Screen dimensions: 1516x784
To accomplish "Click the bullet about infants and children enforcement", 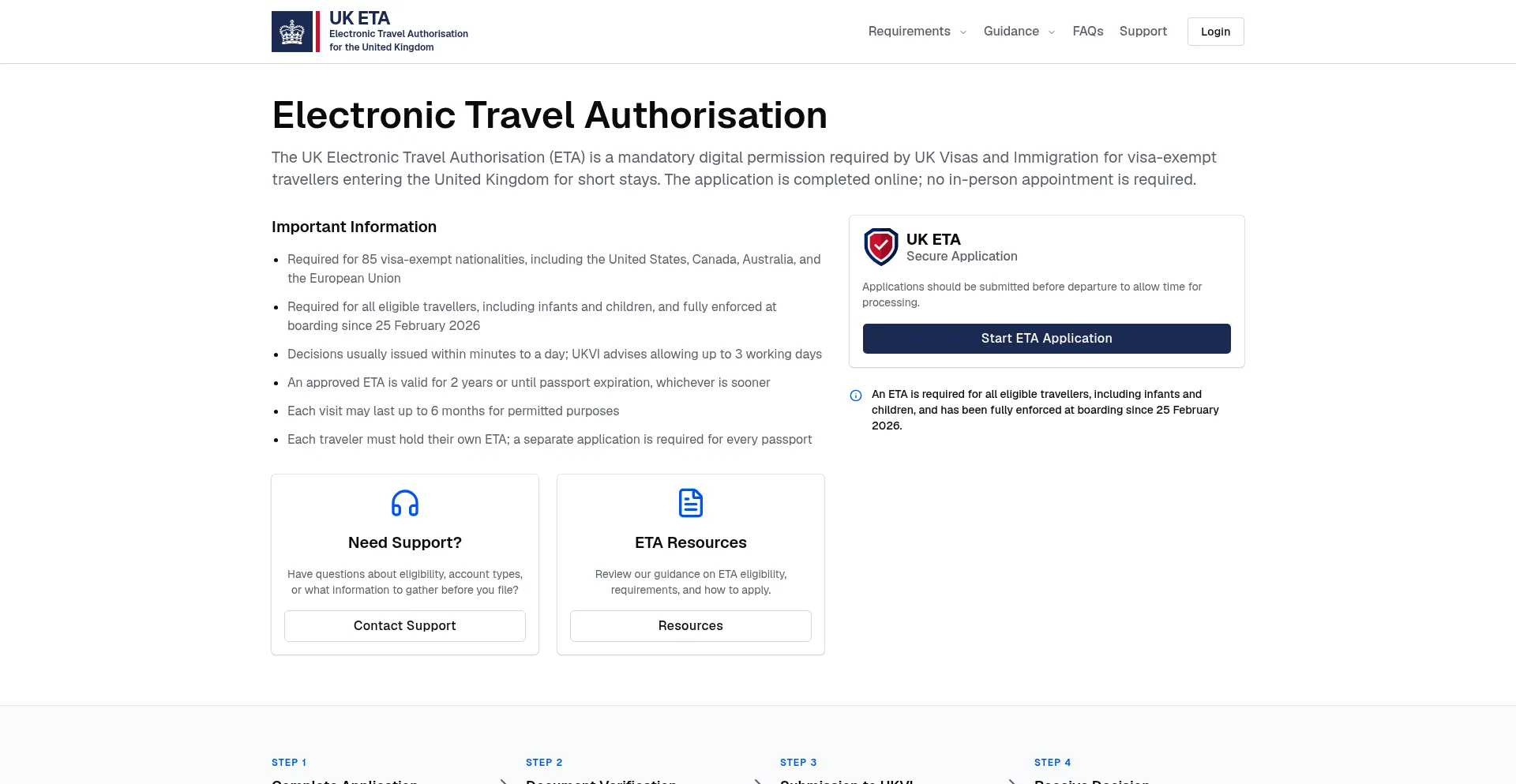I will 532,317.
